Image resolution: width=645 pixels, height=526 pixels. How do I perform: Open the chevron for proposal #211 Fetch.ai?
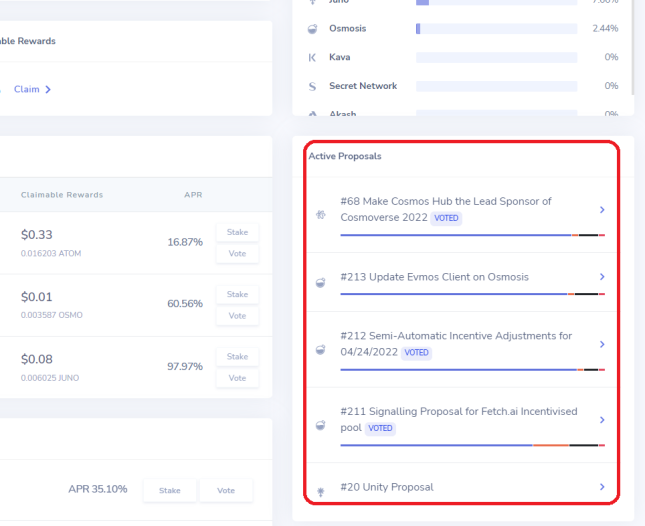[x=602, y=420]
